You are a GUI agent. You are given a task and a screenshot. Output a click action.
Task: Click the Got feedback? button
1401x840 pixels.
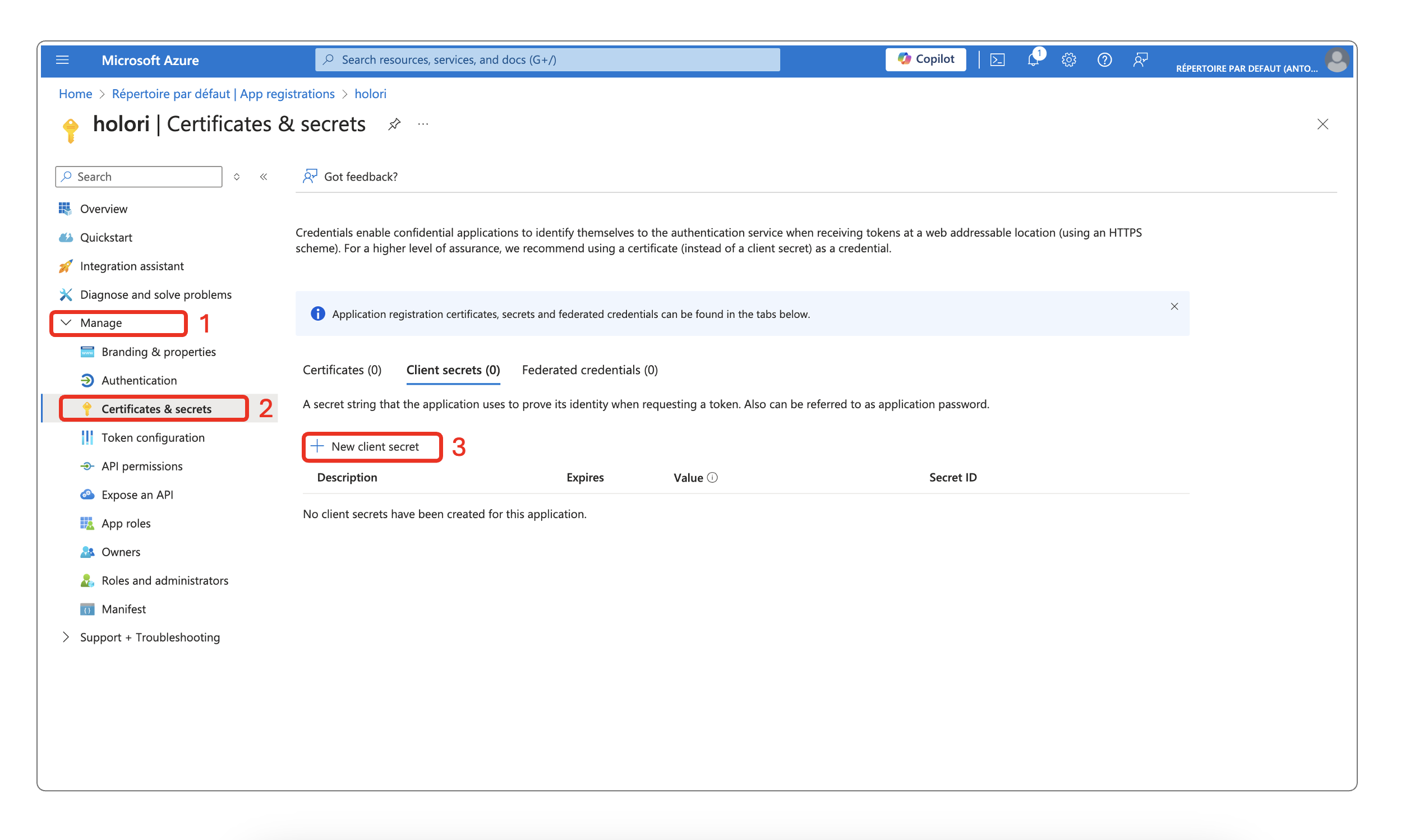pyautogui.click(x=351, y=177)
